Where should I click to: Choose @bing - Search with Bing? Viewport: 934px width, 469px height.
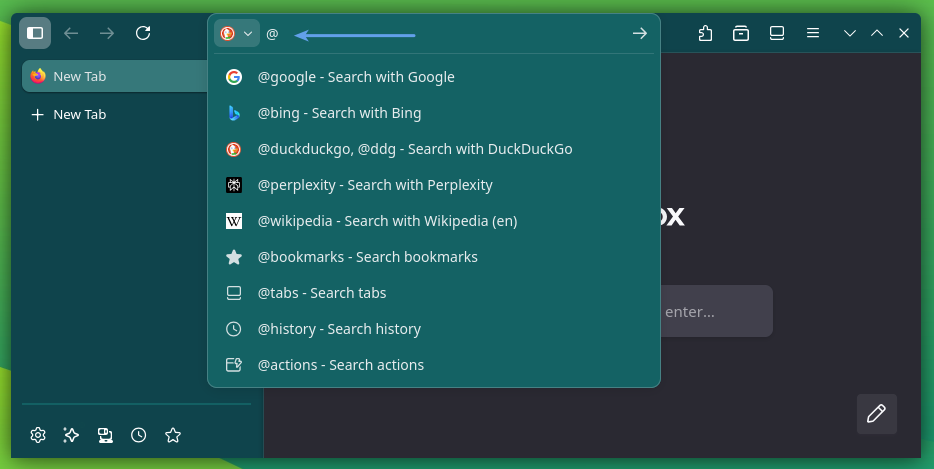[x=339, y=113]
